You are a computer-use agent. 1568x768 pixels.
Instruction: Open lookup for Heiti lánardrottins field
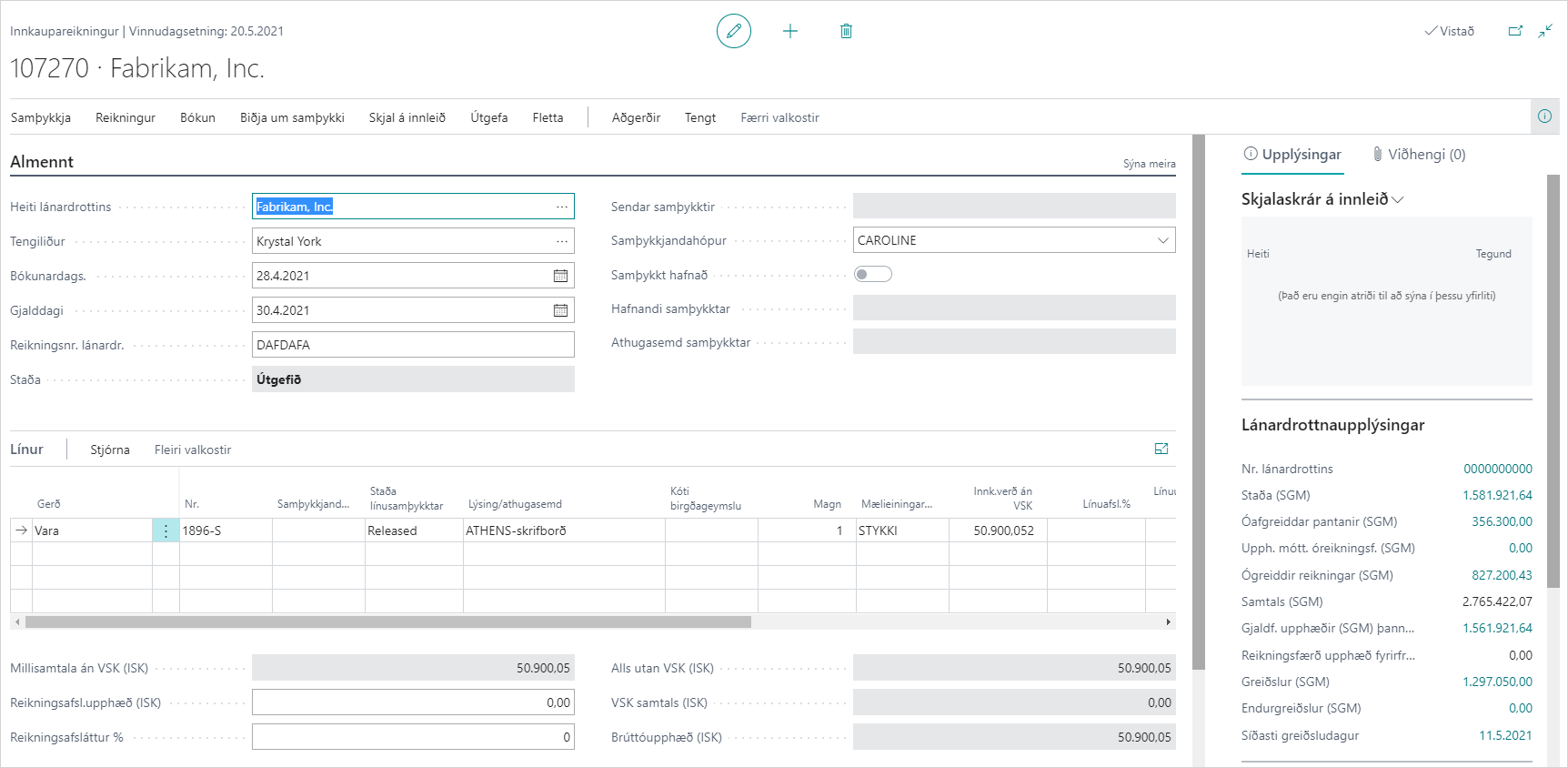[x=562, y=207]
